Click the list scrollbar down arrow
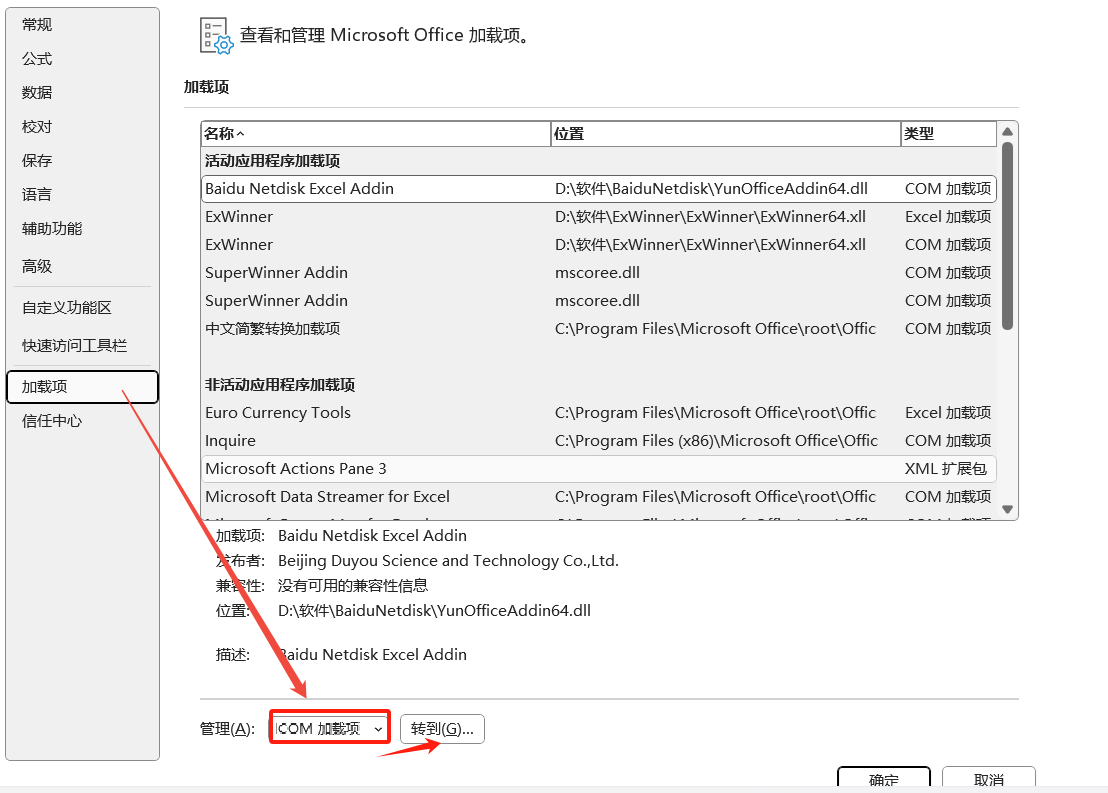The image size is (1108, 793). point(1008,510)
